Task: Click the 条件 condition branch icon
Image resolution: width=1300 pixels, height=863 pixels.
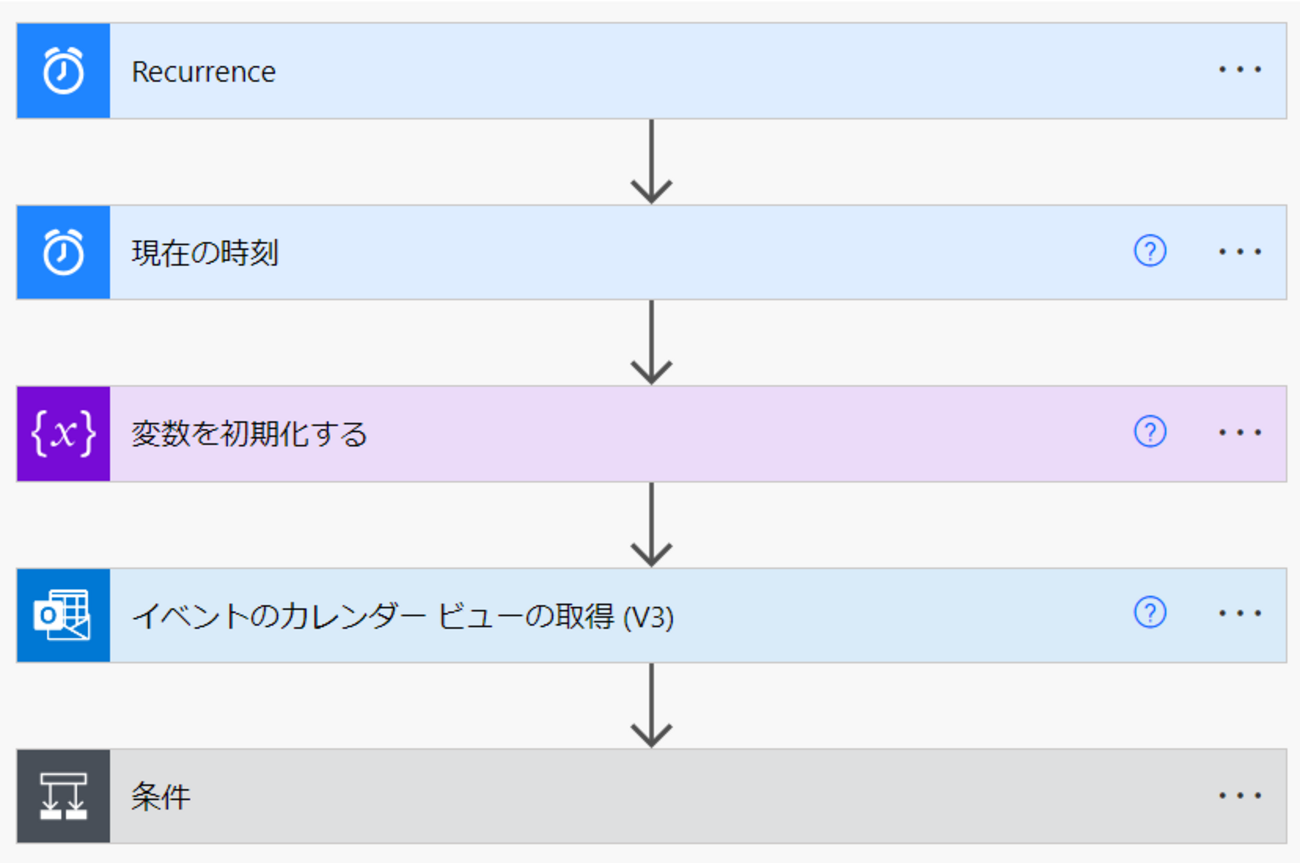Action: [63, 796]
